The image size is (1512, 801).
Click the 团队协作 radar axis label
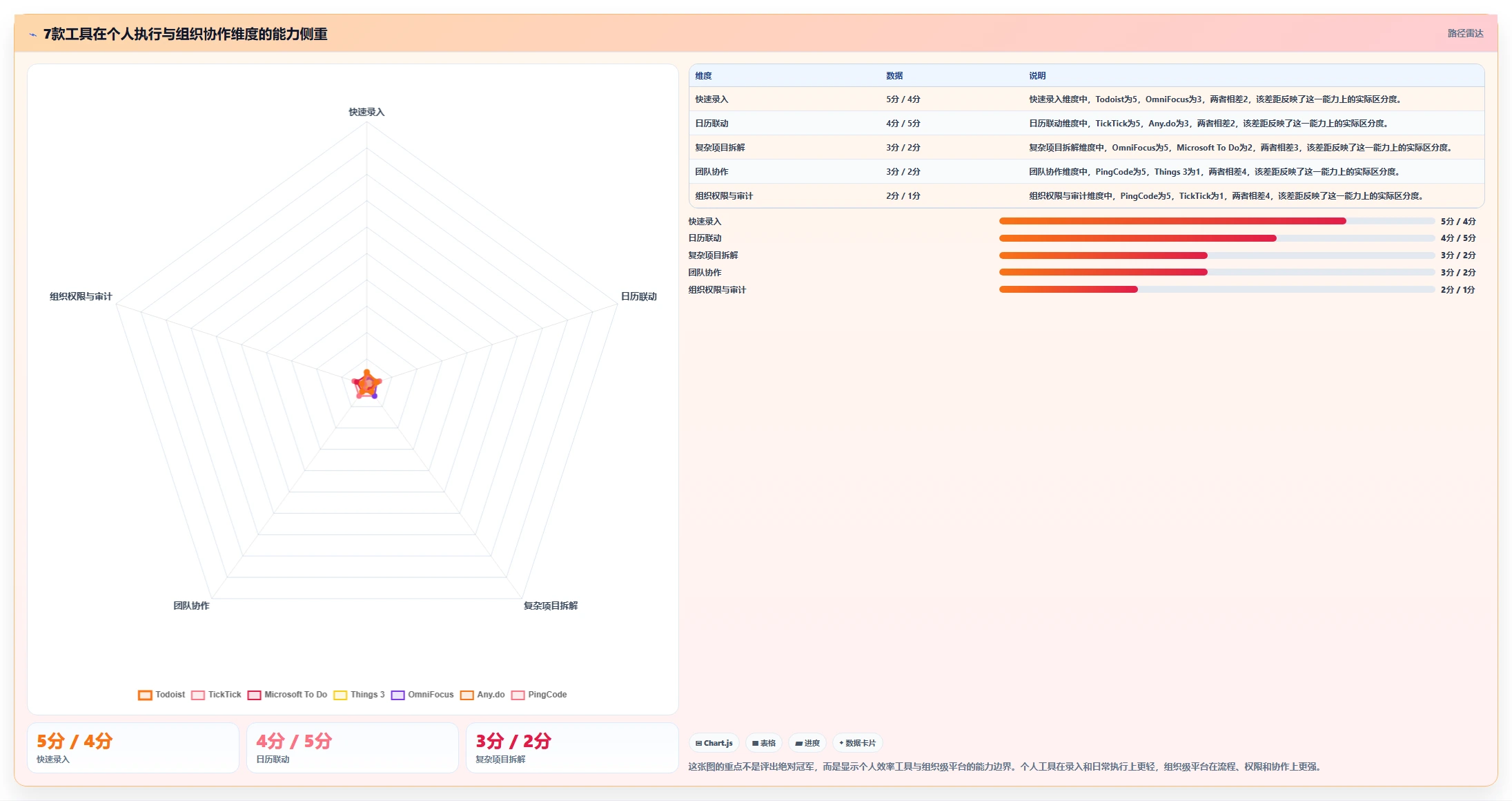191,606
